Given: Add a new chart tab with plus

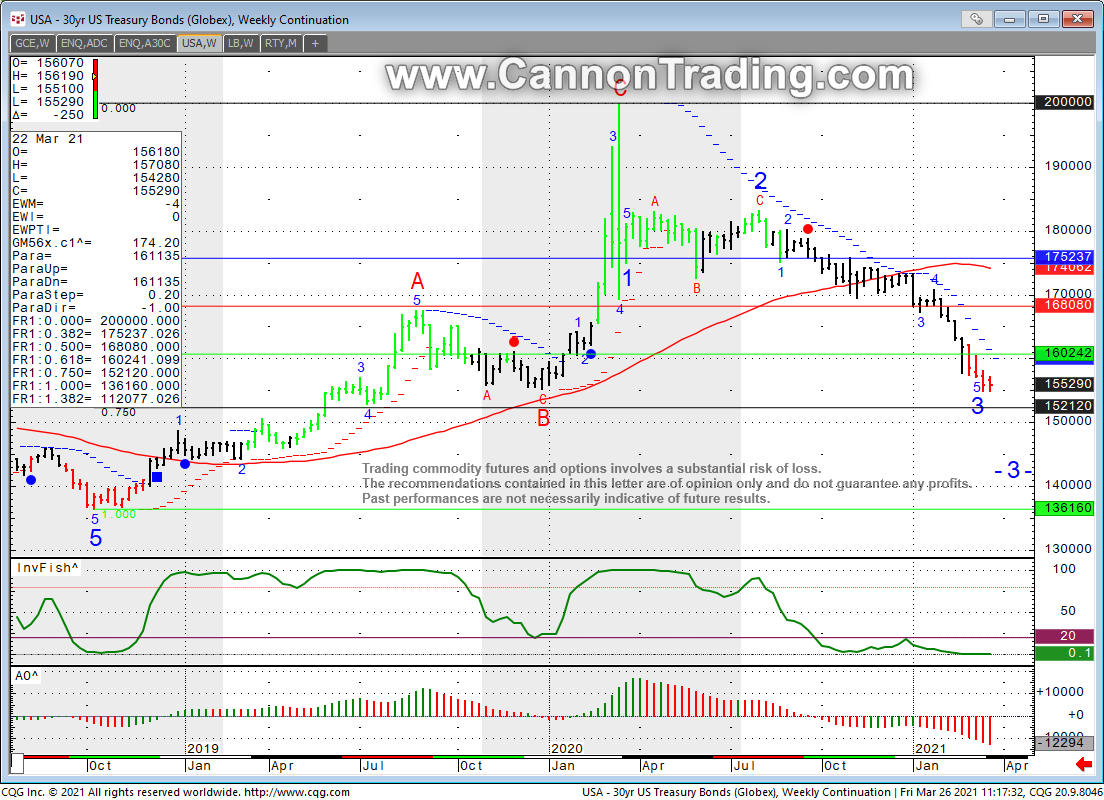Looking at the screenshot, I should pos(315,43).
